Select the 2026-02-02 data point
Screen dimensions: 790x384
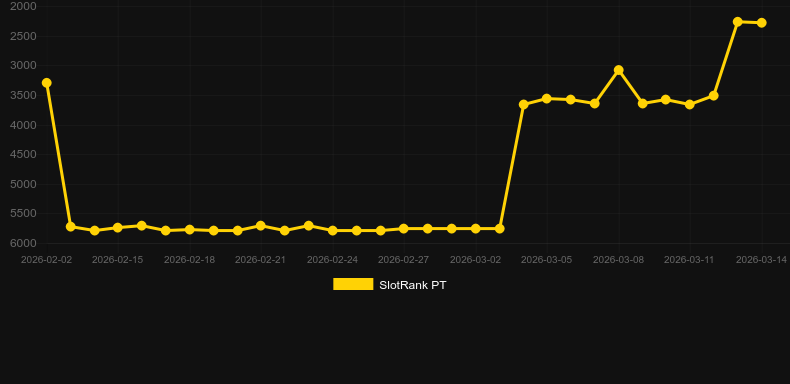point(46,83)
